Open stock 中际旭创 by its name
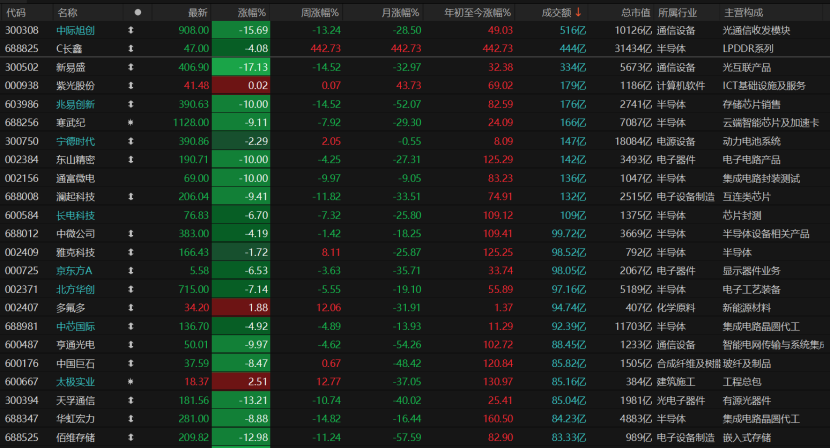 click(x=76, y=31)
